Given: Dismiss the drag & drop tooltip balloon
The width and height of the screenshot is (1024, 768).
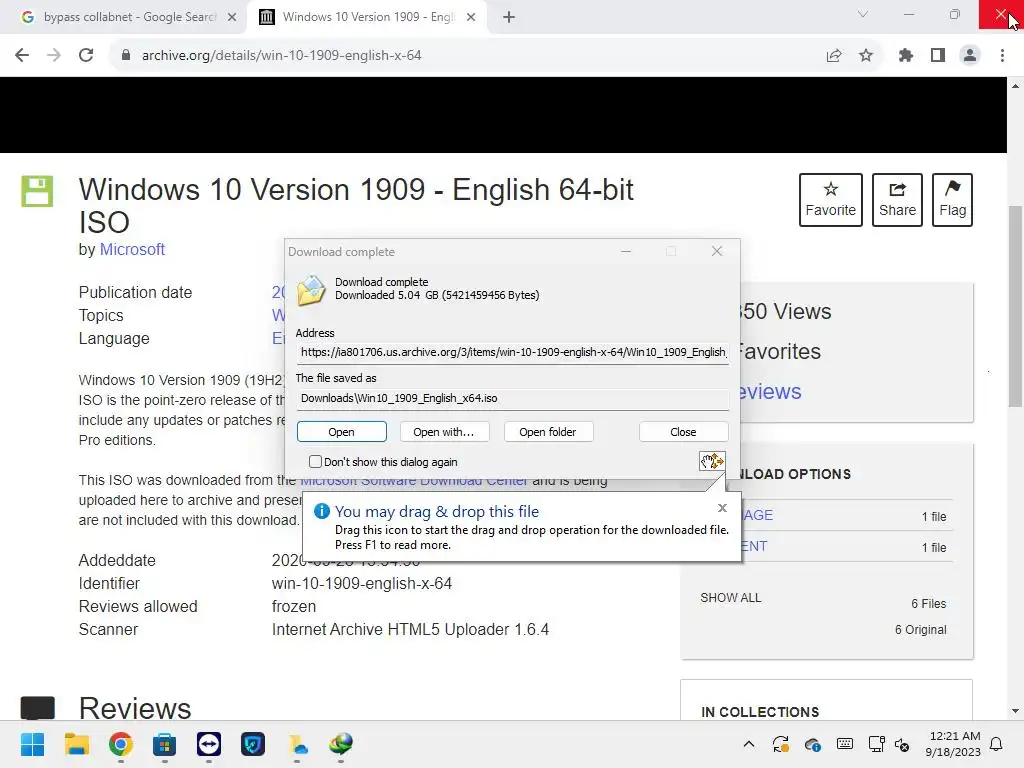Looking at the screenshot, I should (x=722, y=507).
